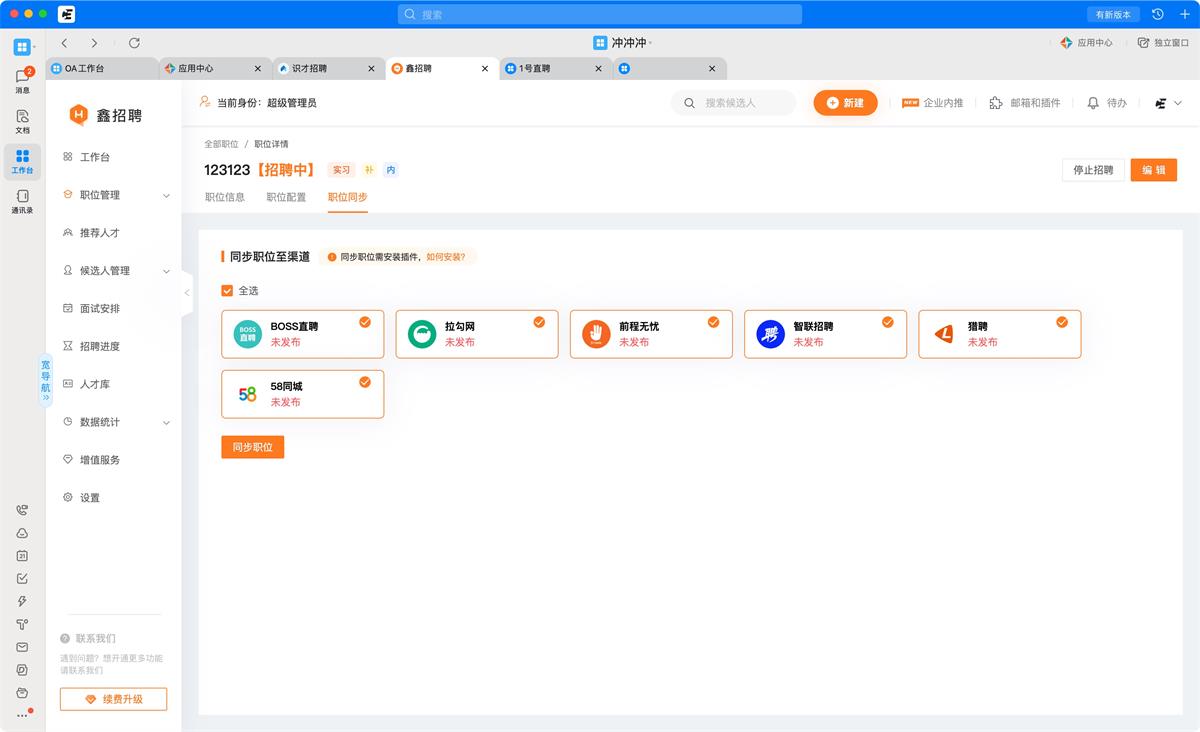Click 全部职位 breadcrumb link
Image resolution: width=1200 pixels, height=732 pixels.
click(221, 145)
